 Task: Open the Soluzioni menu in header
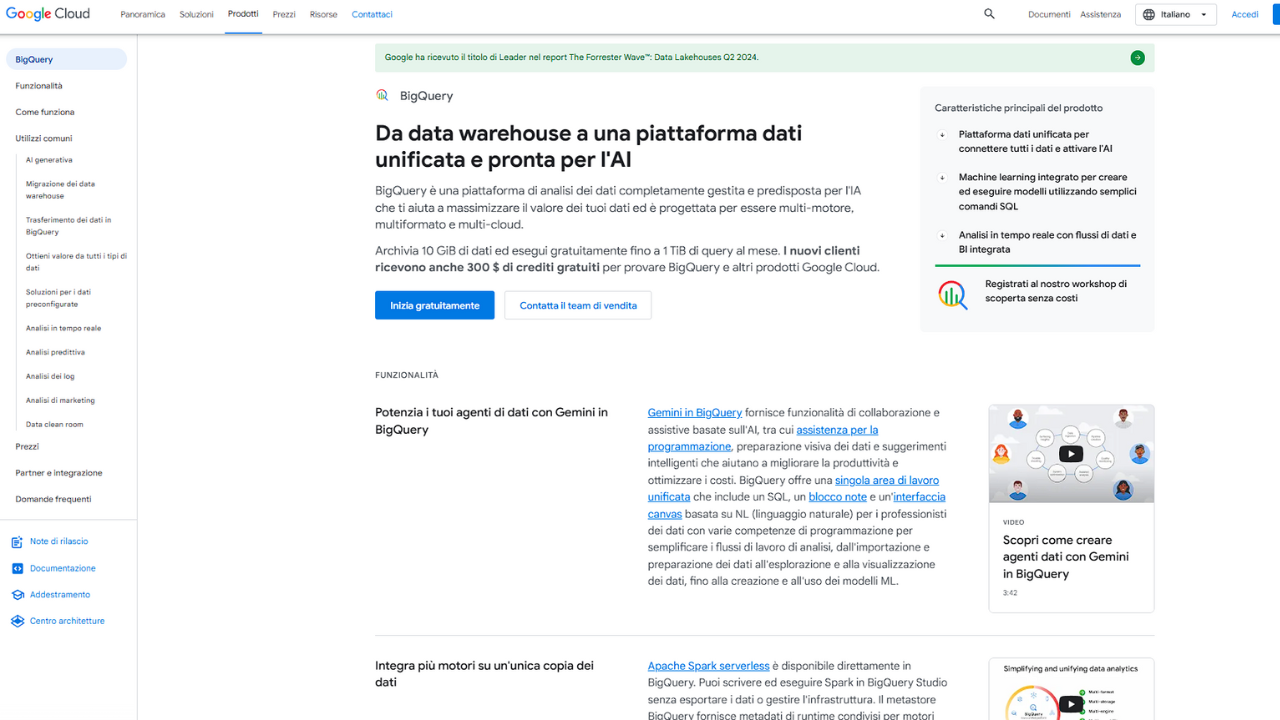pyautogui.click(x=197, y=15)
